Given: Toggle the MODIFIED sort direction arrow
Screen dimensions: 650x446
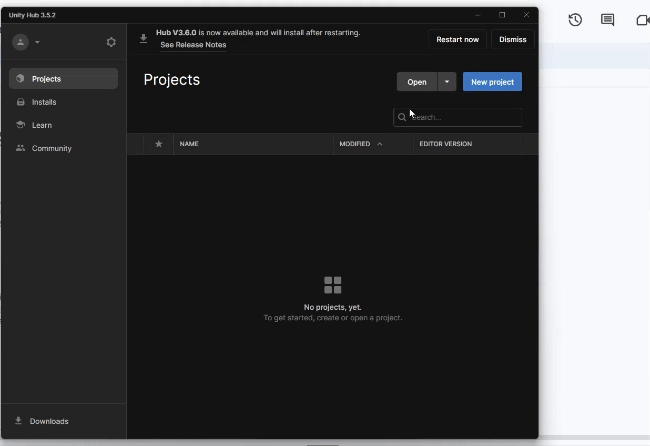Looking at the screenshot, I should tap(380, 144).
